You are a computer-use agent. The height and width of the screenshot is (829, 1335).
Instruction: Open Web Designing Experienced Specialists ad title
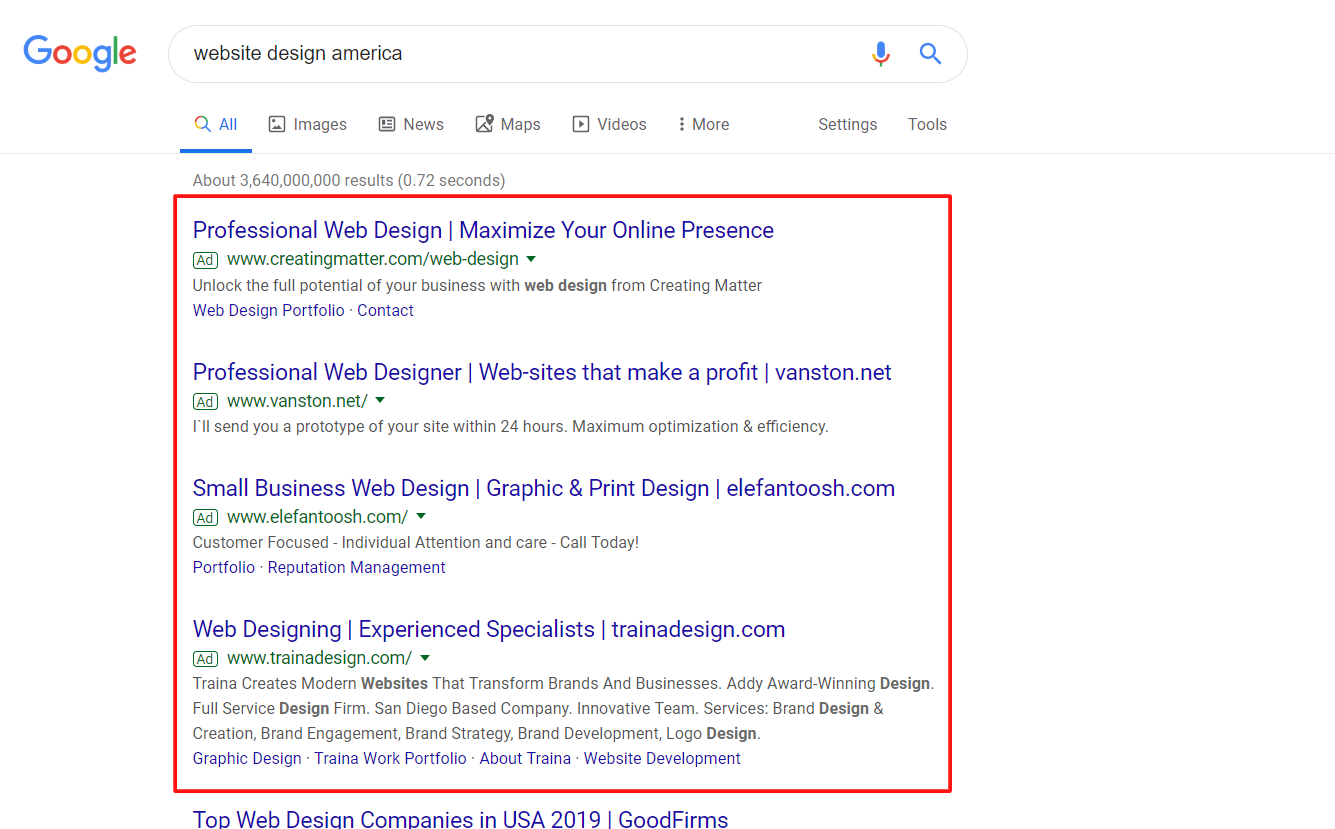point(489,629)
